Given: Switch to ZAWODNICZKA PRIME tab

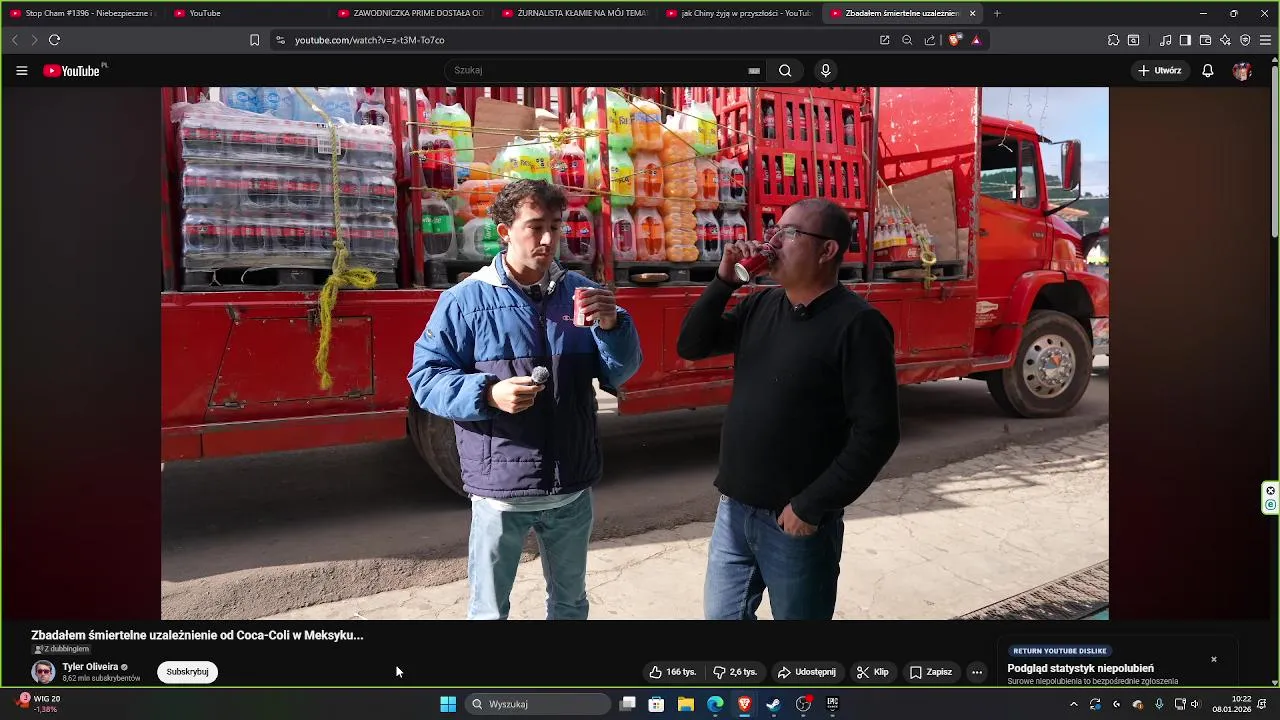Looking at the screenshot, I should pyautogui.click(x=410, y=13).
